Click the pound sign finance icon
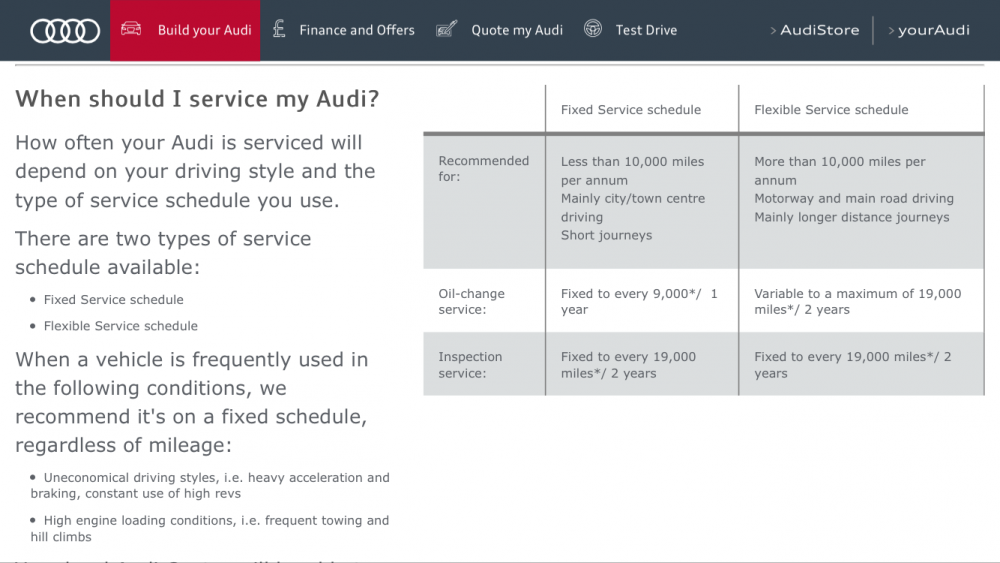The height and width of the screenshot is (563, 1000). click(x=279, y=29)
